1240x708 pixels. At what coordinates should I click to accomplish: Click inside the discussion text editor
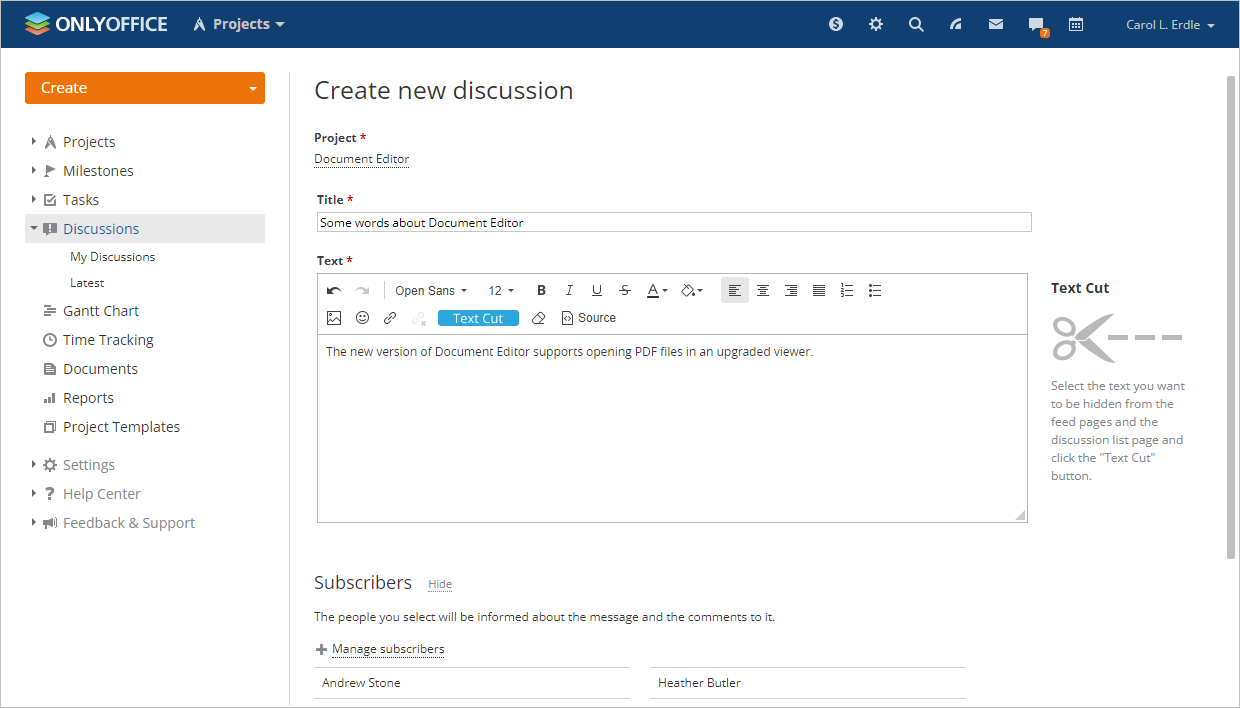[x=672, y=428]
